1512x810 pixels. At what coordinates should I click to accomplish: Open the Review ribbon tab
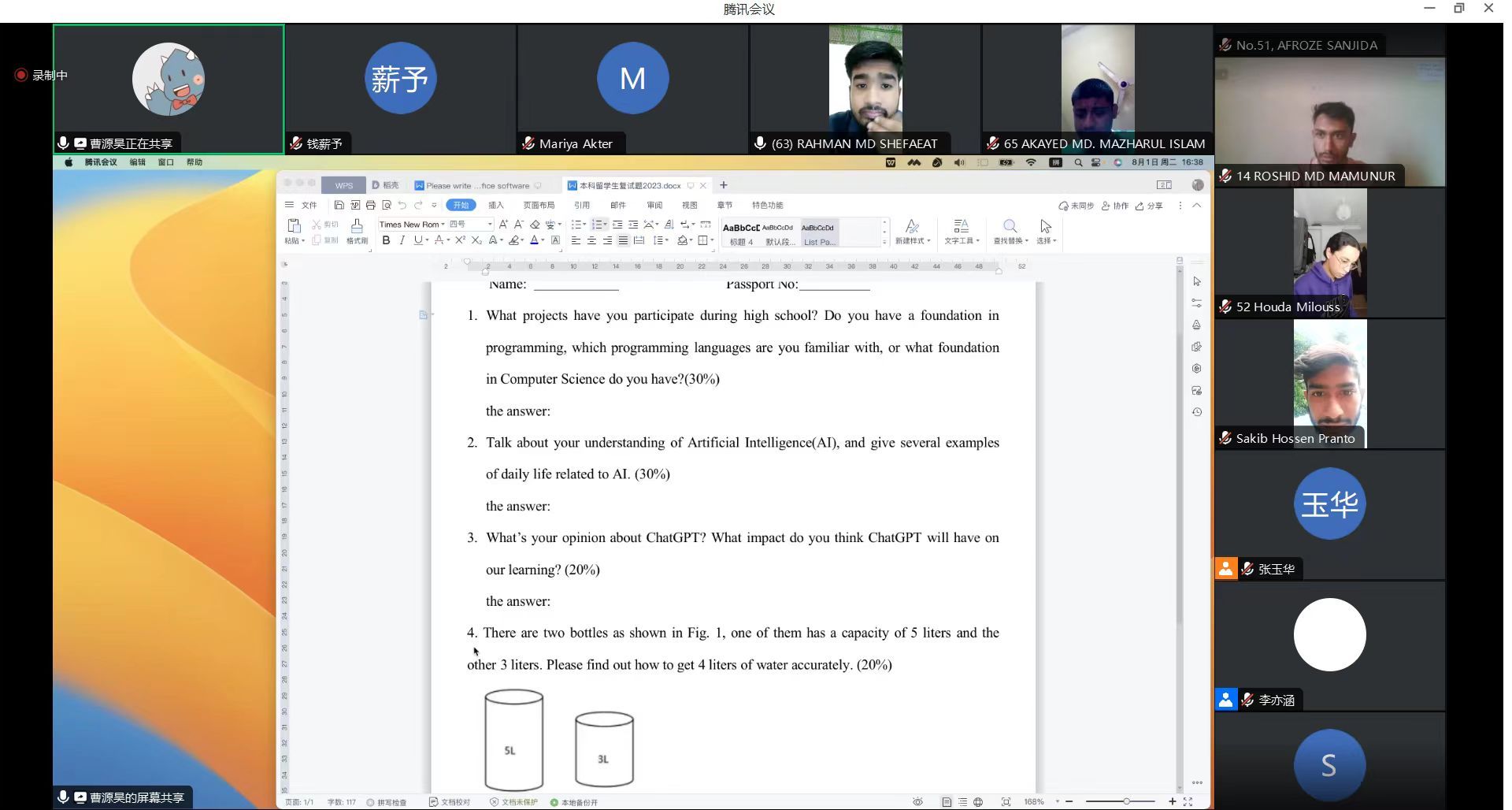[654, 206]
